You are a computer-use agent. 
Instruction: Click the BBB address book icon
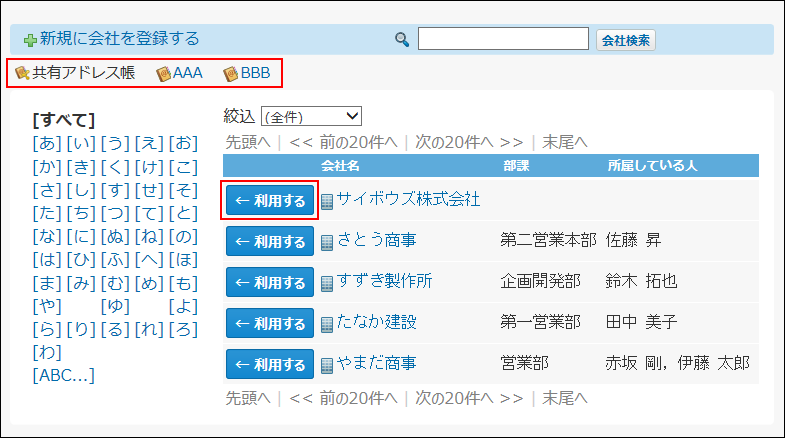[x=230, y=74]
